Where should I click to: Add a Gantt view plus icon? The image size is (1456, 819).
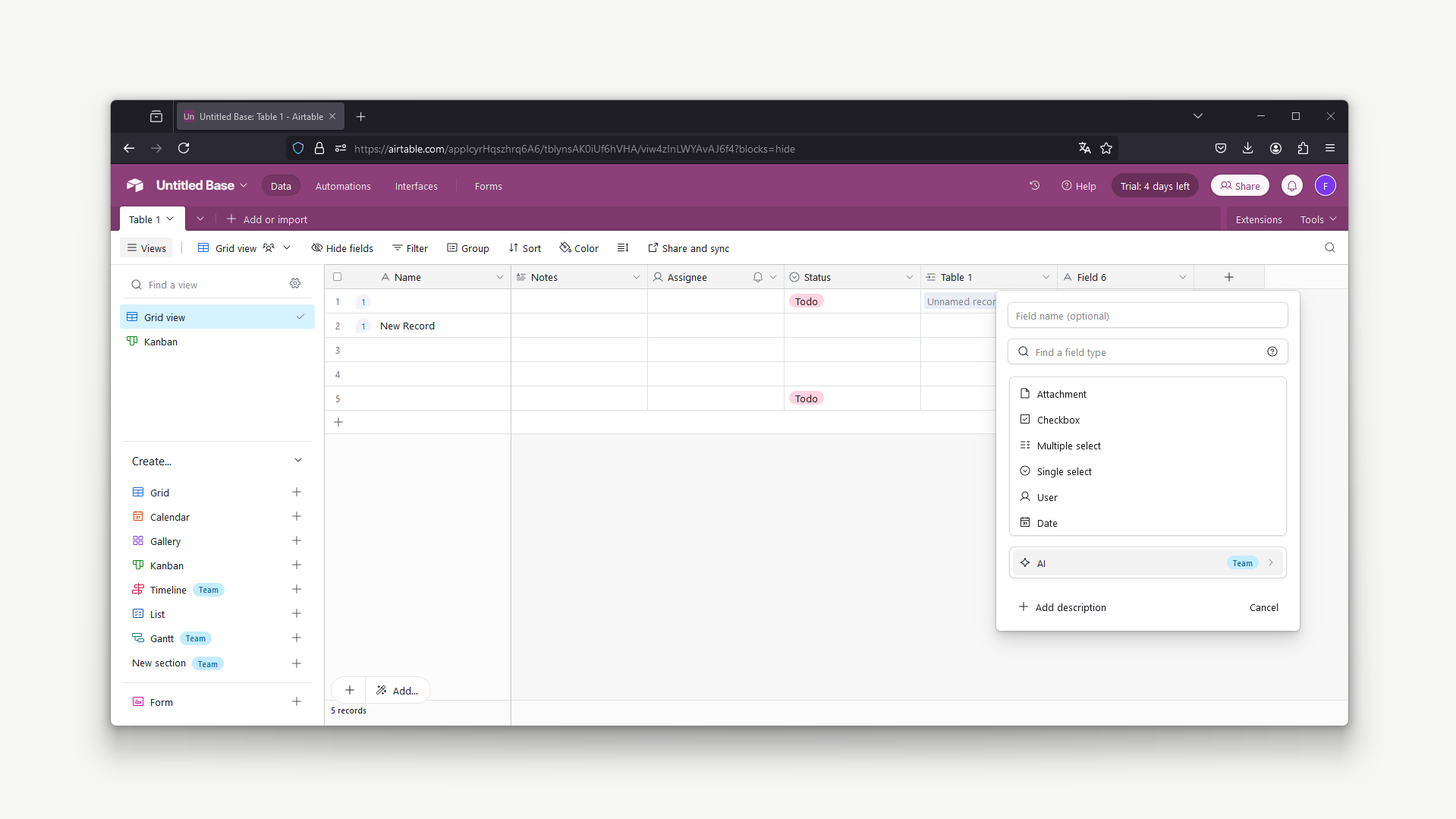(297, 638)
